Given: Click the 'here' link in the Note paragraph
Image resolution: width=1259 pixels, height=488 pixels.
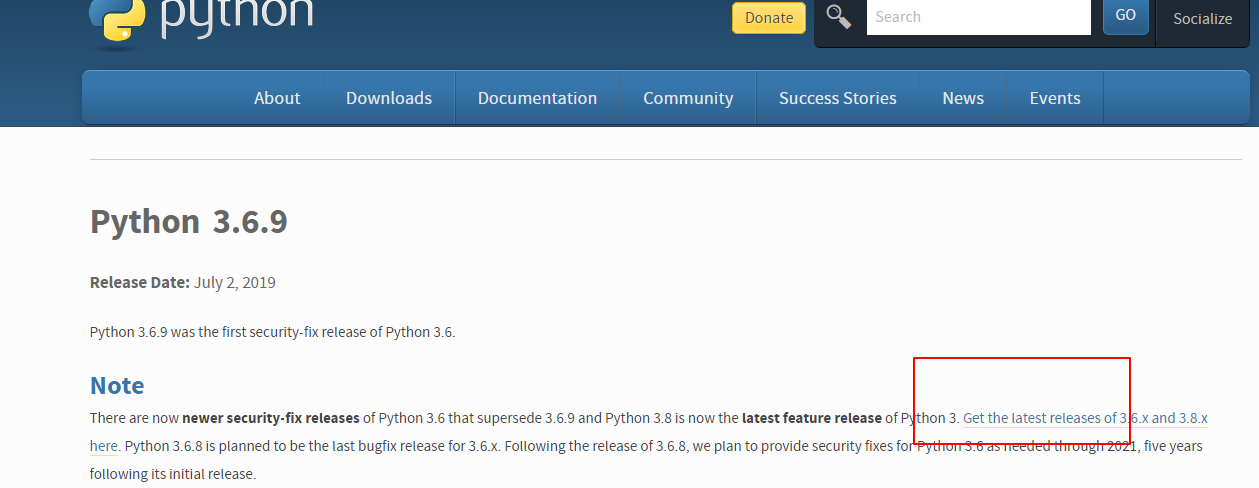Looking at the screenshot, I should coord(104,446).
